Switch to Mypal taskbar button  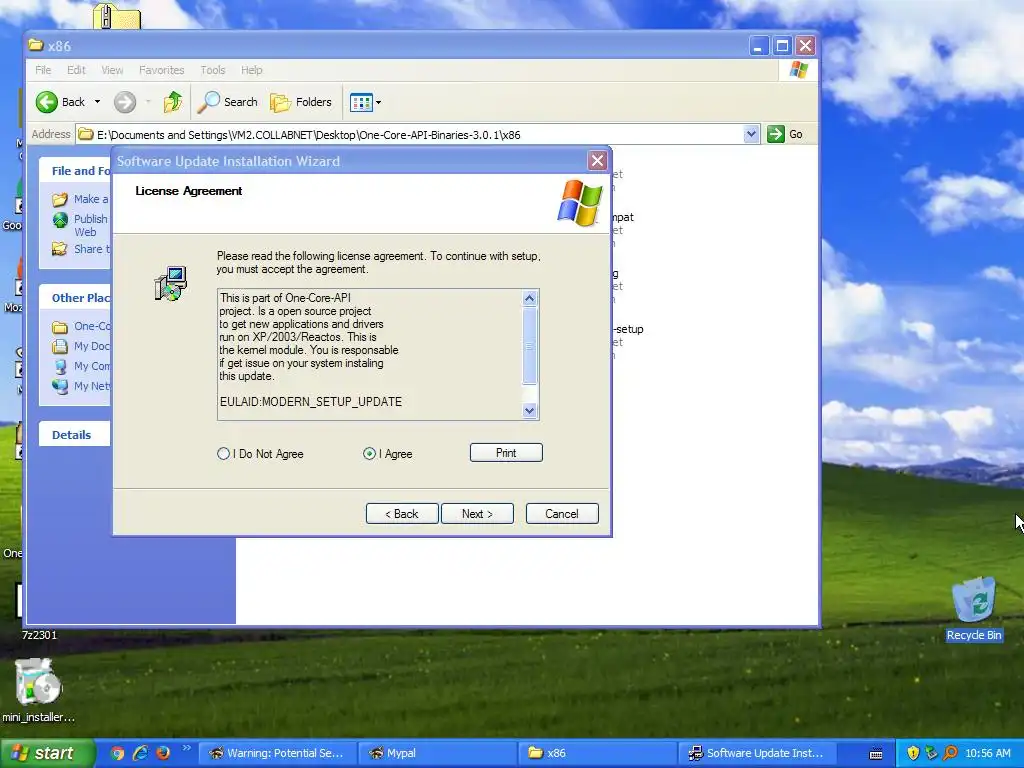[437, 753]
